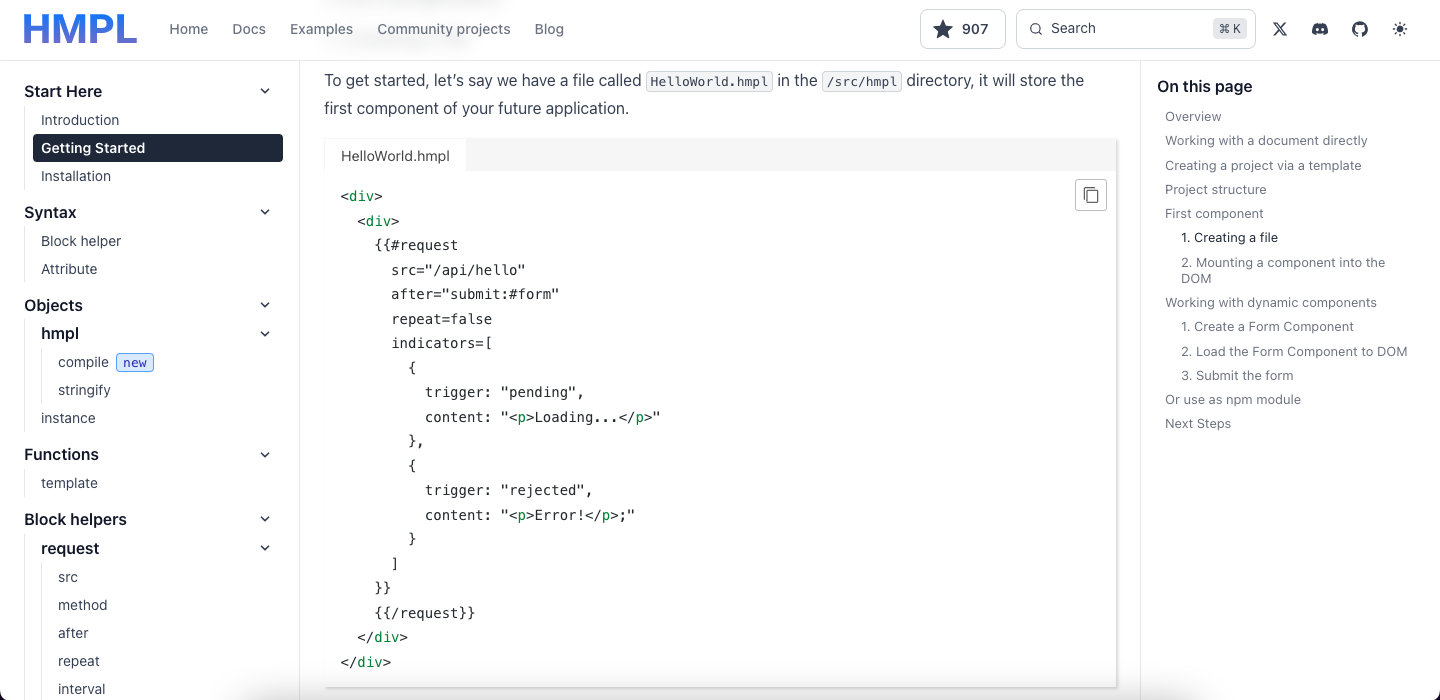1440x700 pixels.
Task: Open the Discord server icon
Action: [x=1320, y=29]
